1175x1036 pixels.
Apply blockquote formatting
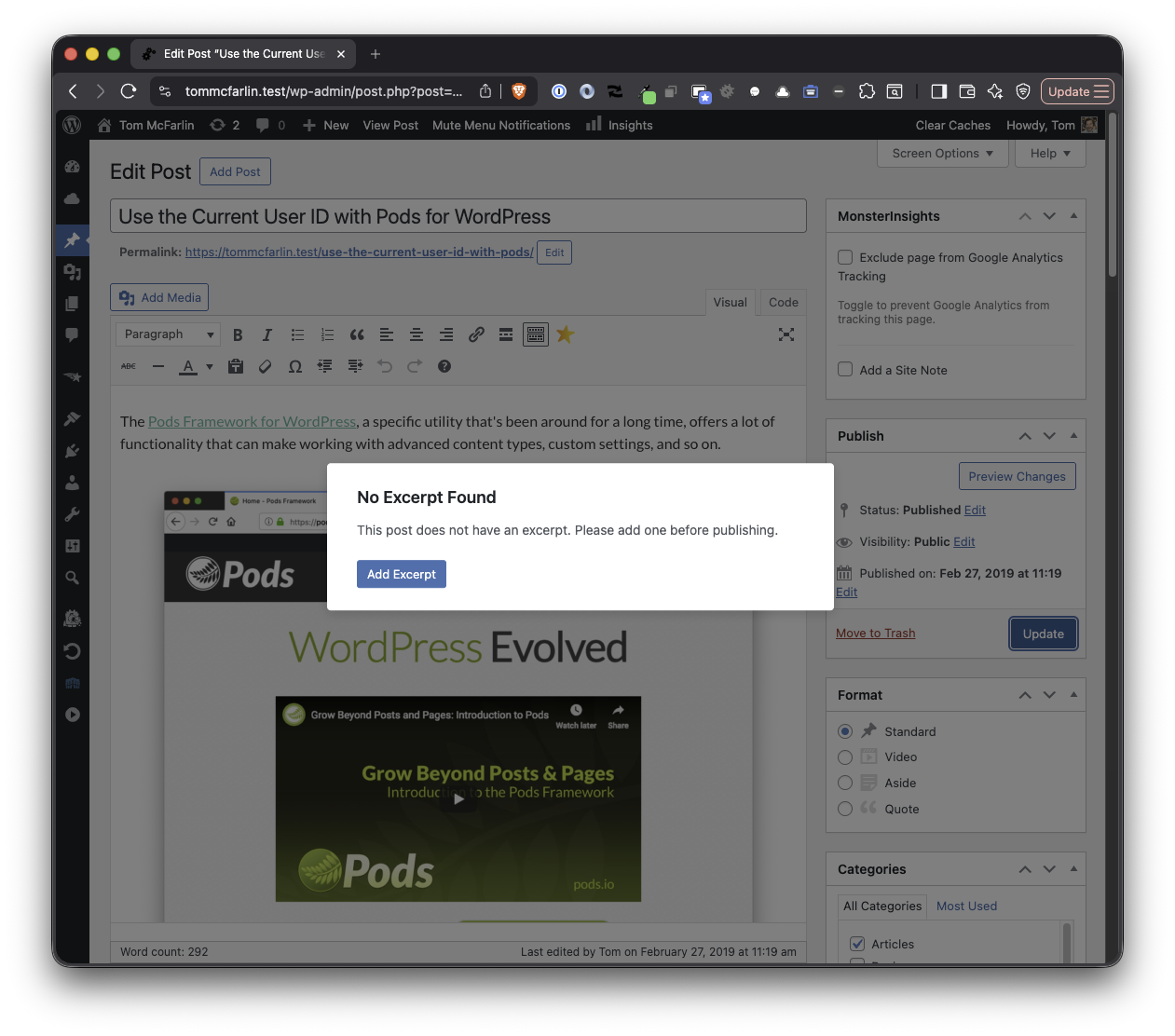pyautogui.click(x=357, y=334)
